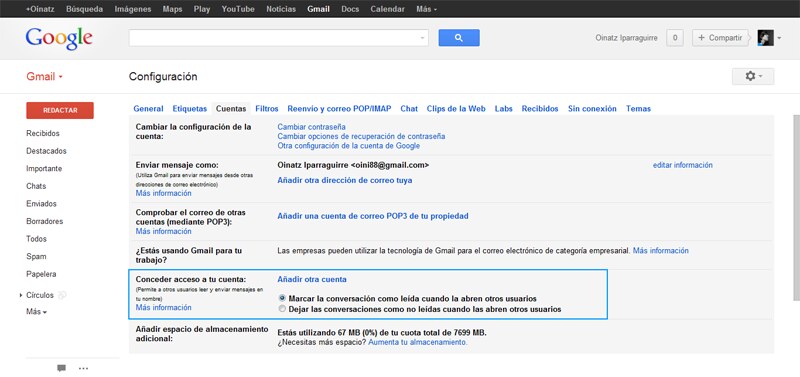Open Otra configuración de la cuenta de Google
The height and width of the screenshot is (377, 800).
[349, 145]
